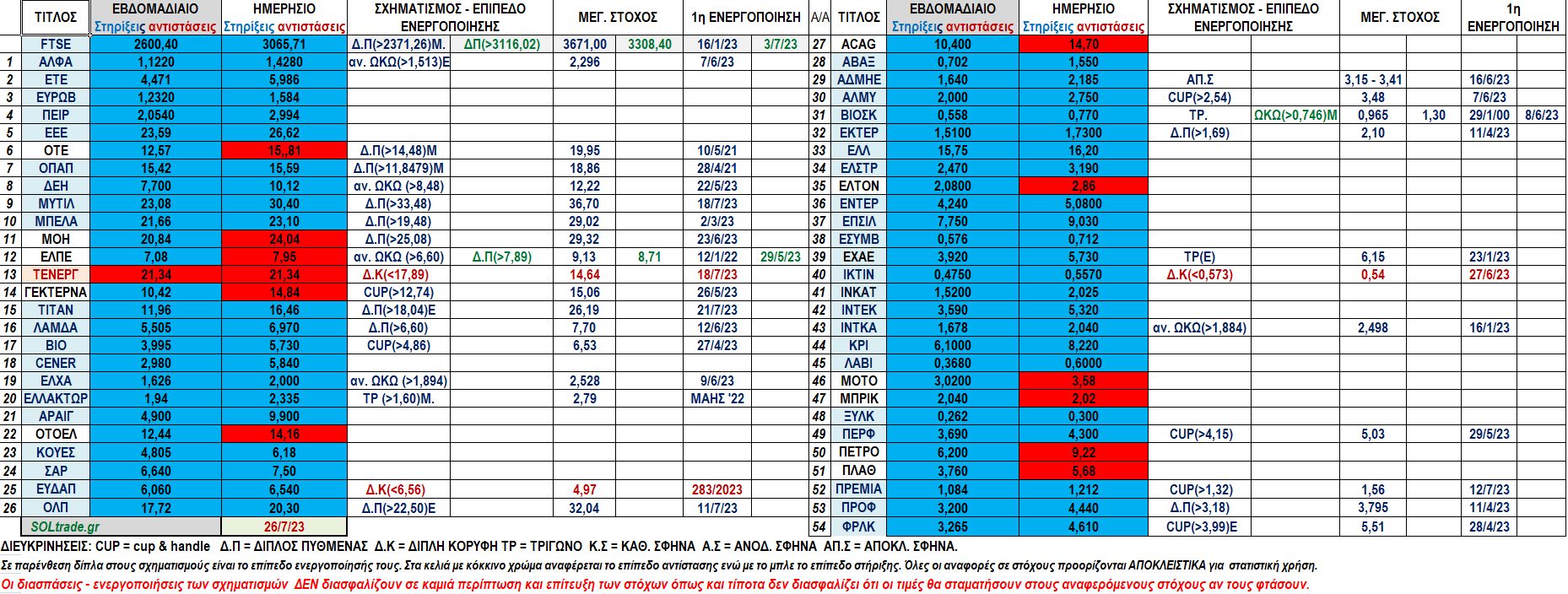Click the ΒΙΟΣΚ stock name cell
Screen dimensions: 1568x594
click(858, 115)
